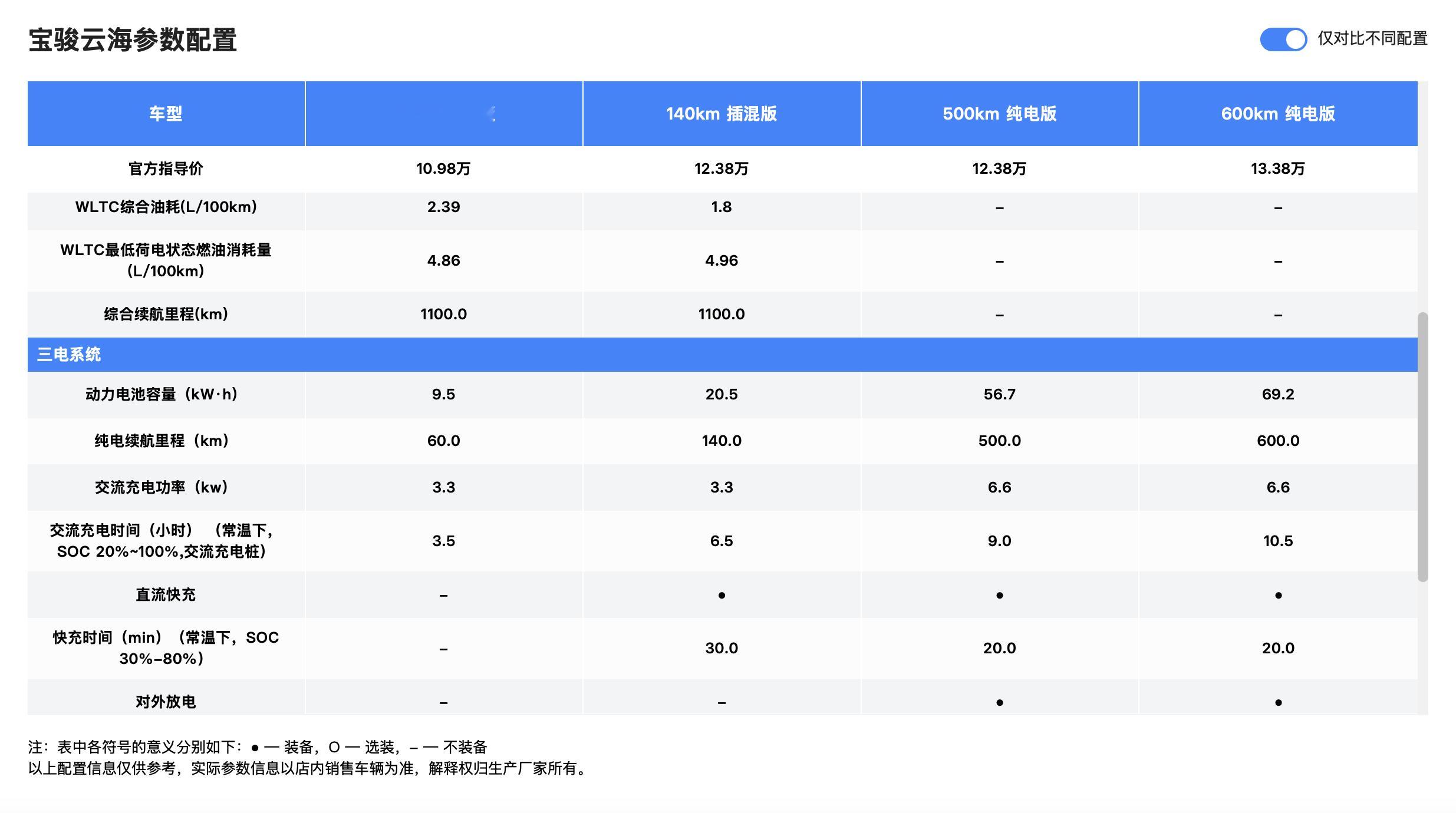Select the 60.0 electric range value

[443, 441]
